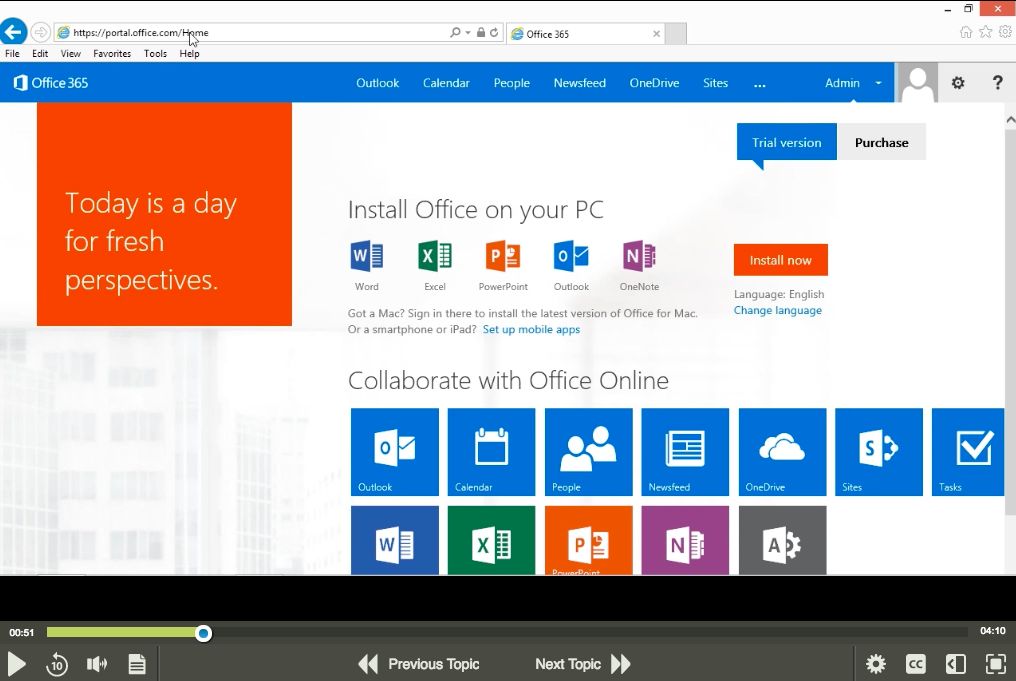The height and width of the screenshot is (681, 1016).
Task: Go to People in the top navigation bar
Action: click(512, 83)
